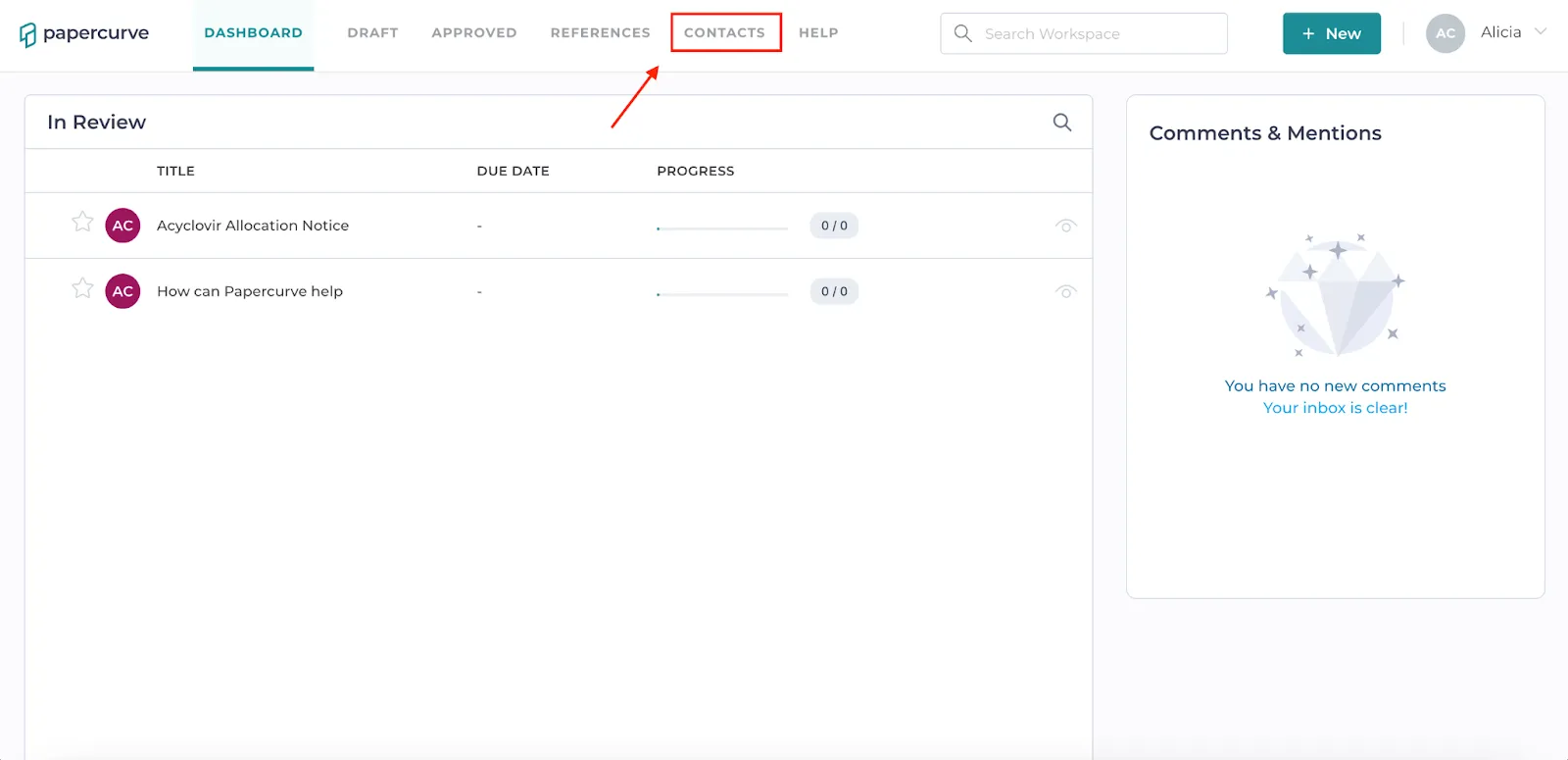Click the New button
The width and height of the screenshot is (1568, 760).
click(x=1332, y=33)
